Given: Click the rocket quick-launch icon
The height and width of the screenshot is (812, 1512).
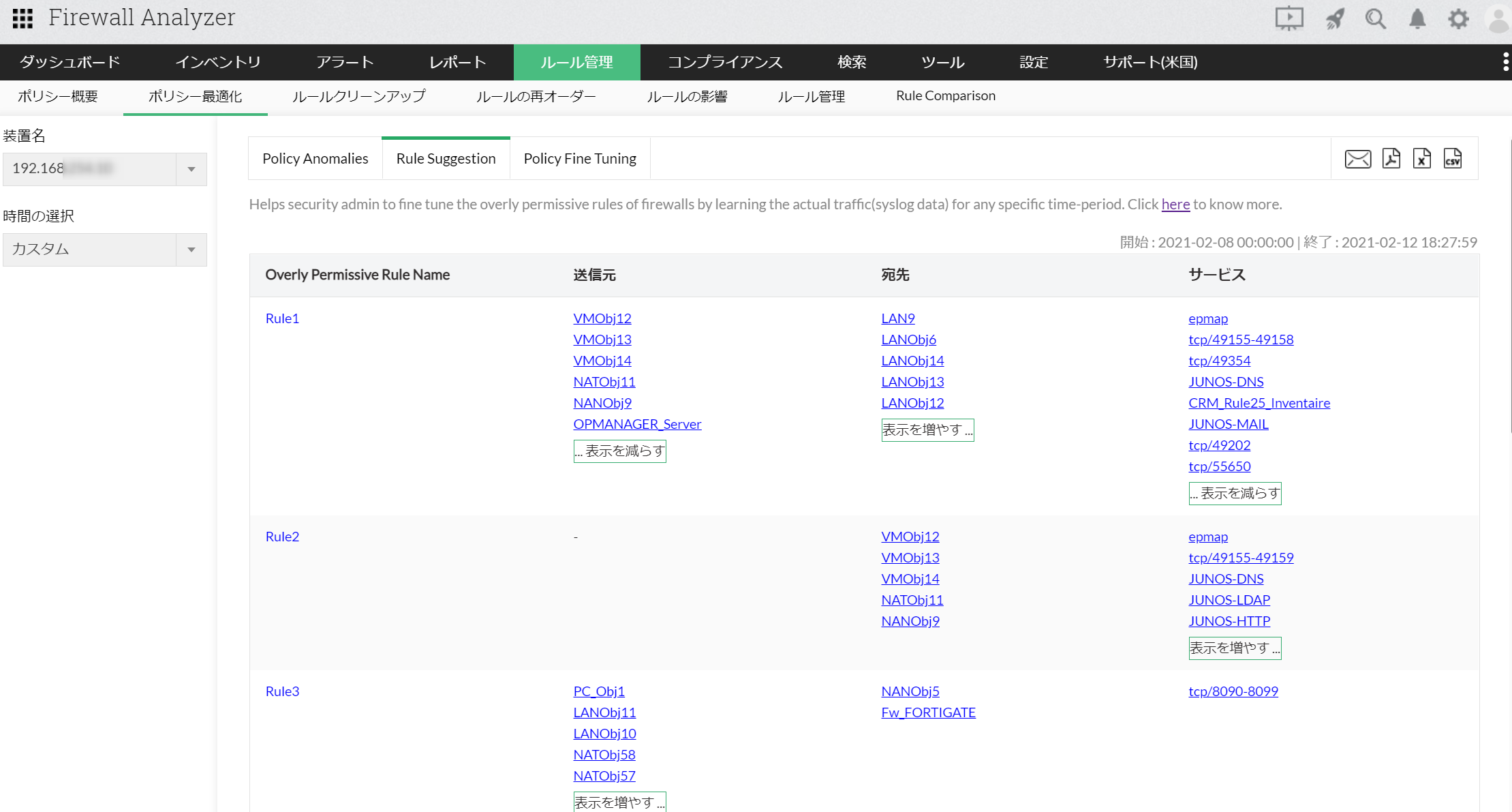Looking at the screenshot, I should coord(1335,18).
